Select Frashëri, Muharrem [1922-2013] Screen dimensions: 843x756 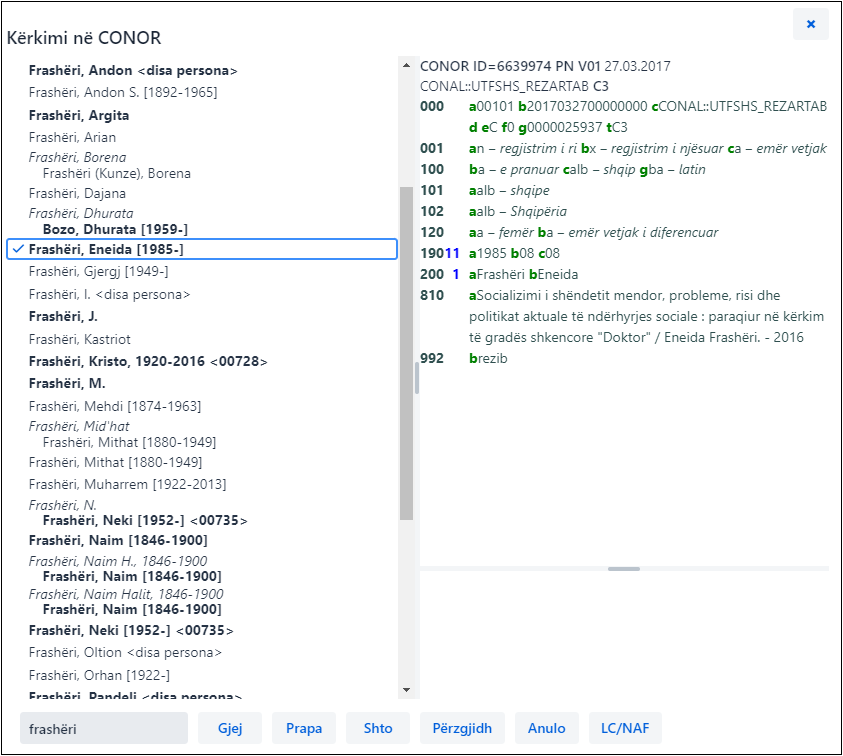click(127, 484)
